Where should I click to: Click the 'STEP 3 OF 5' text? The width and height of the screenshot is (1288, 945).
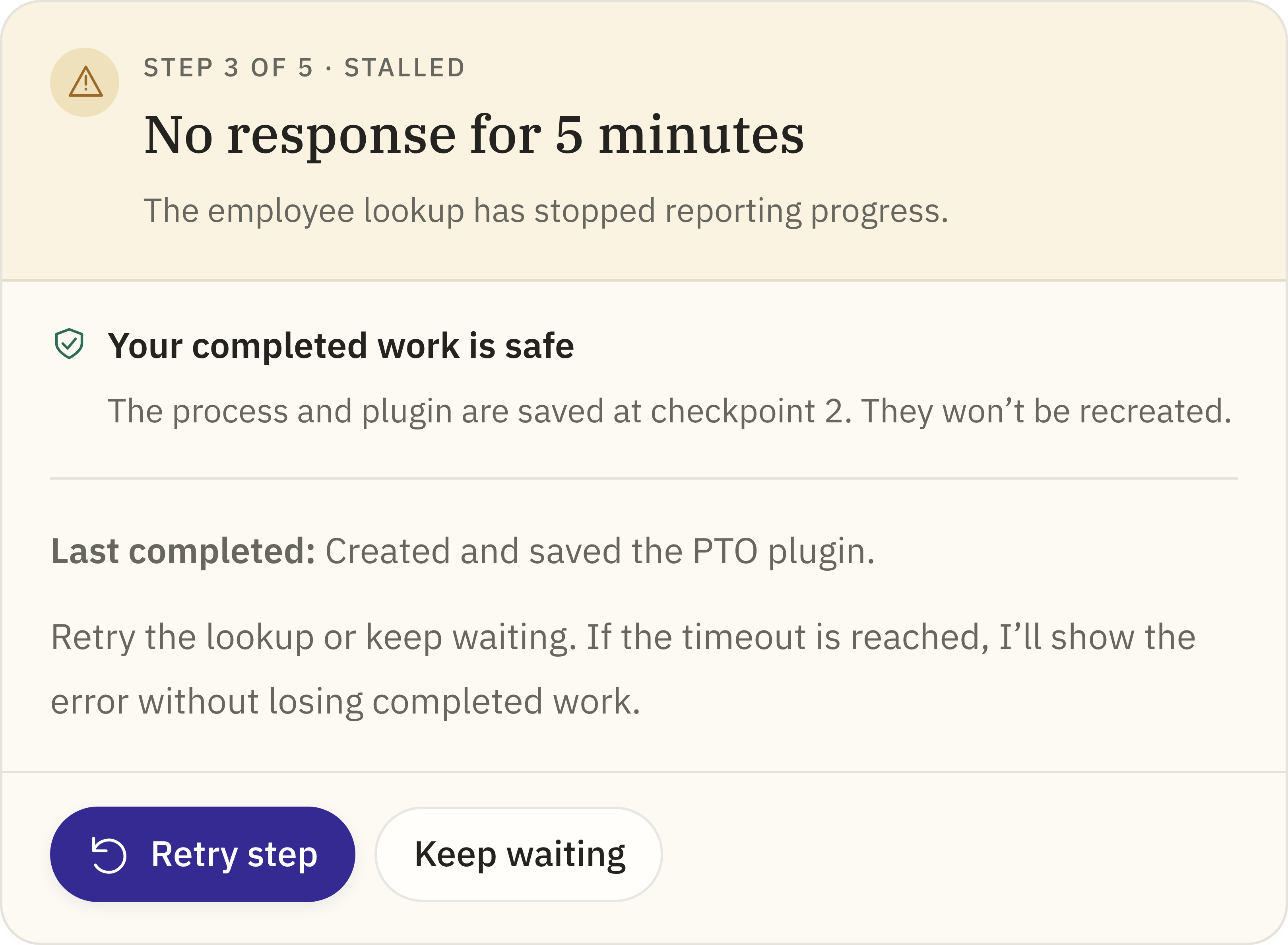click(228, 68)
